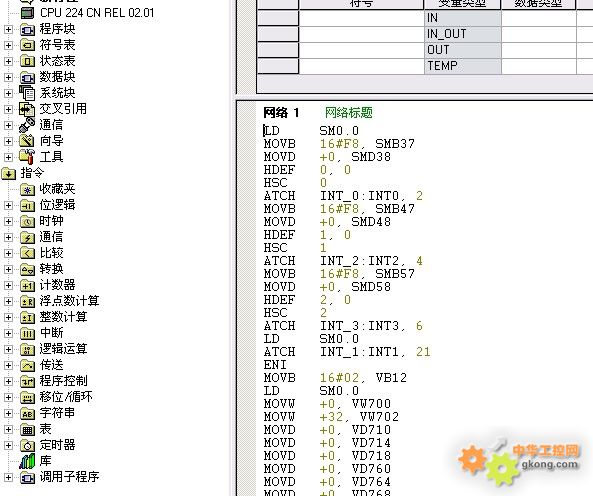This screenshot has width=593, height=496.
Task: Click the 浮点数计算 floating-point math icon
Action: [x=27, y=301]
